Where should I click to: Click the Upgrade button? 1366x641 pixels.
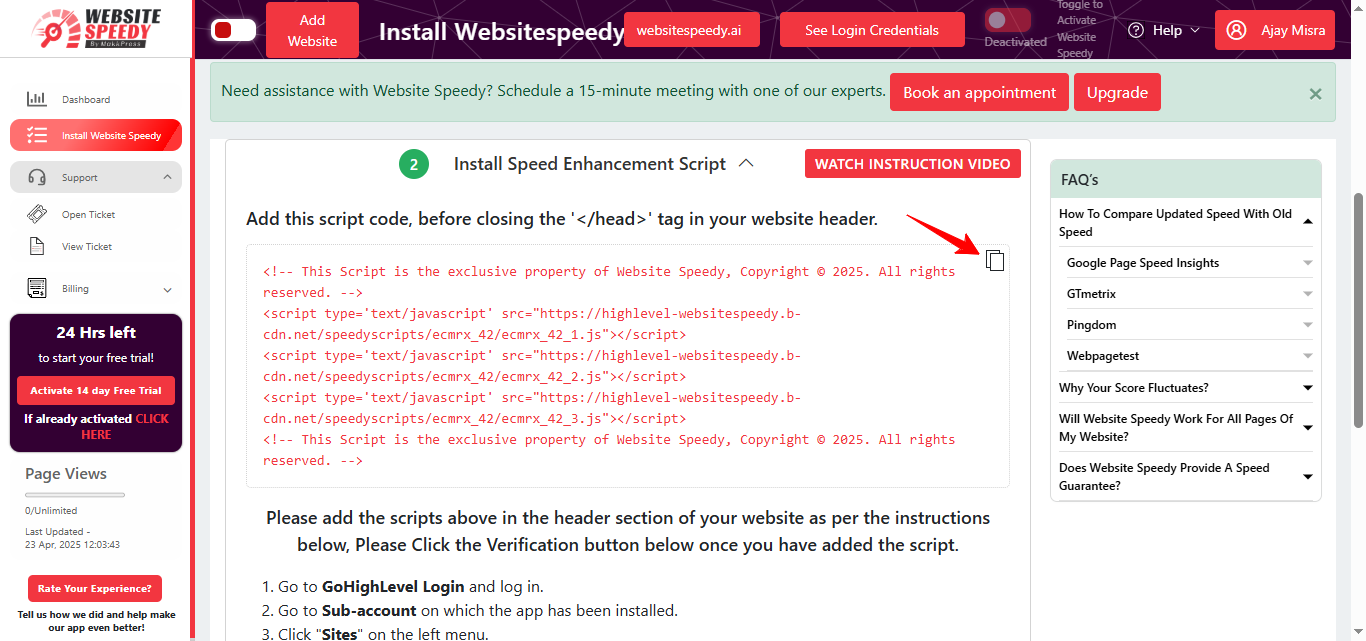pos(1117,92)
